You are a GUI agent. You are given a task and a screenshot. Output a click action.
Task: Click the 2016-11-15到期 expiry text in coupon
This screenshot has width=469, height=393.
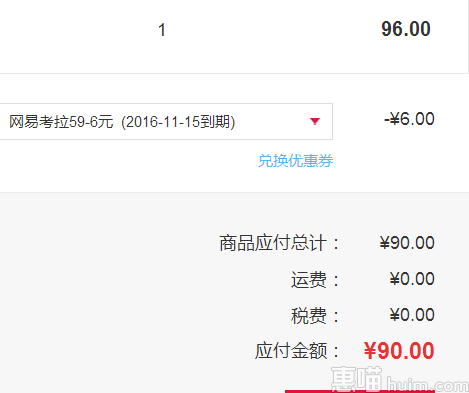point(178,122)
